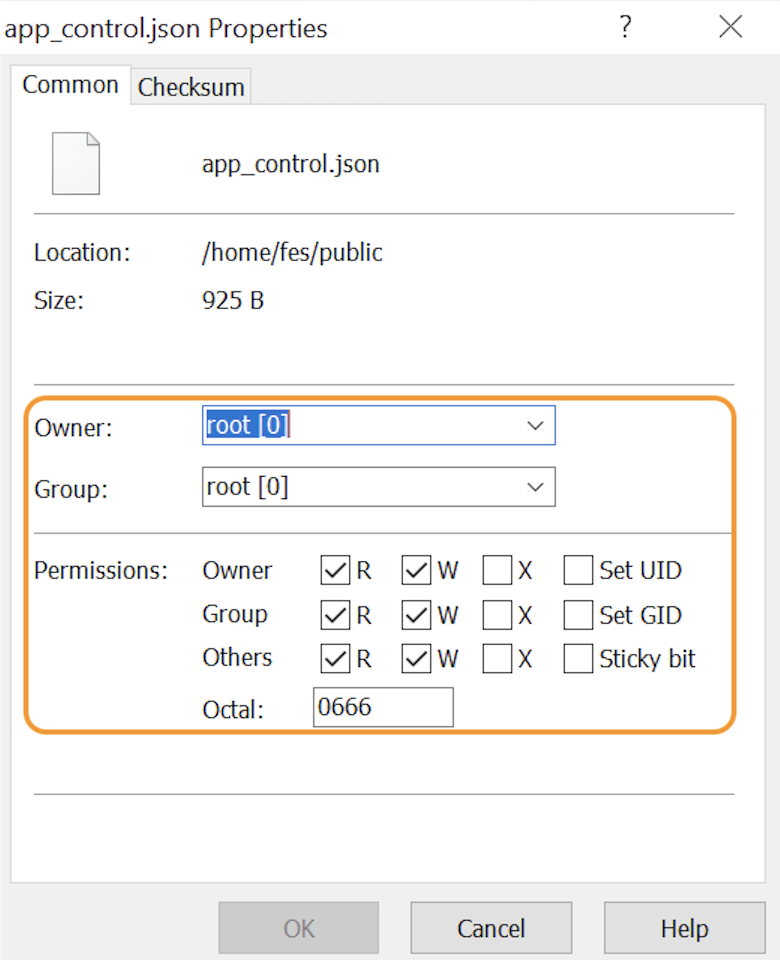780x960 pixels.
Task: Toggle Group read permission checkbox
Action: 335,615
